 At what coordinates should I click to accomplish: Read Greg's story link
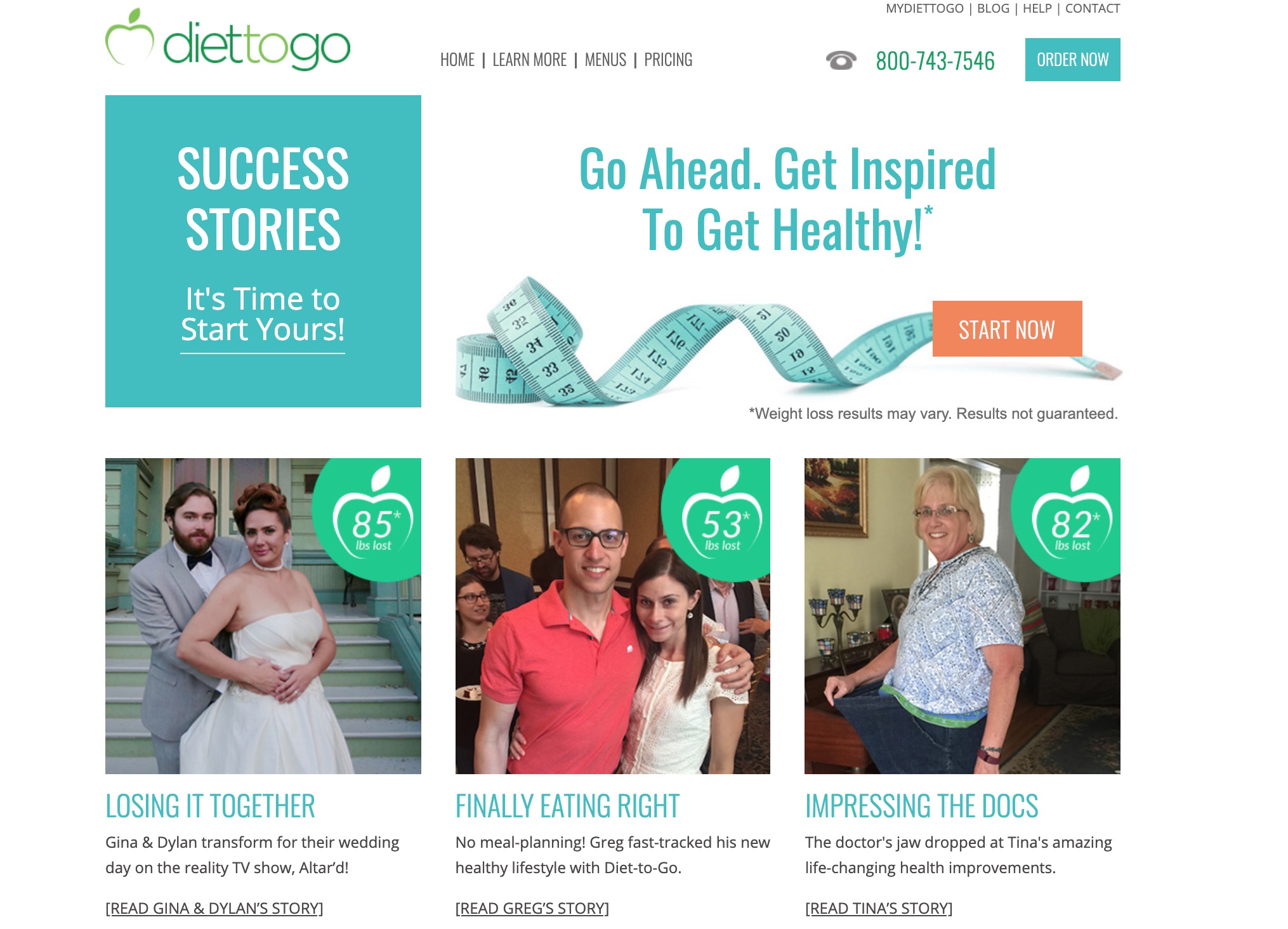(x=532, y=908)
